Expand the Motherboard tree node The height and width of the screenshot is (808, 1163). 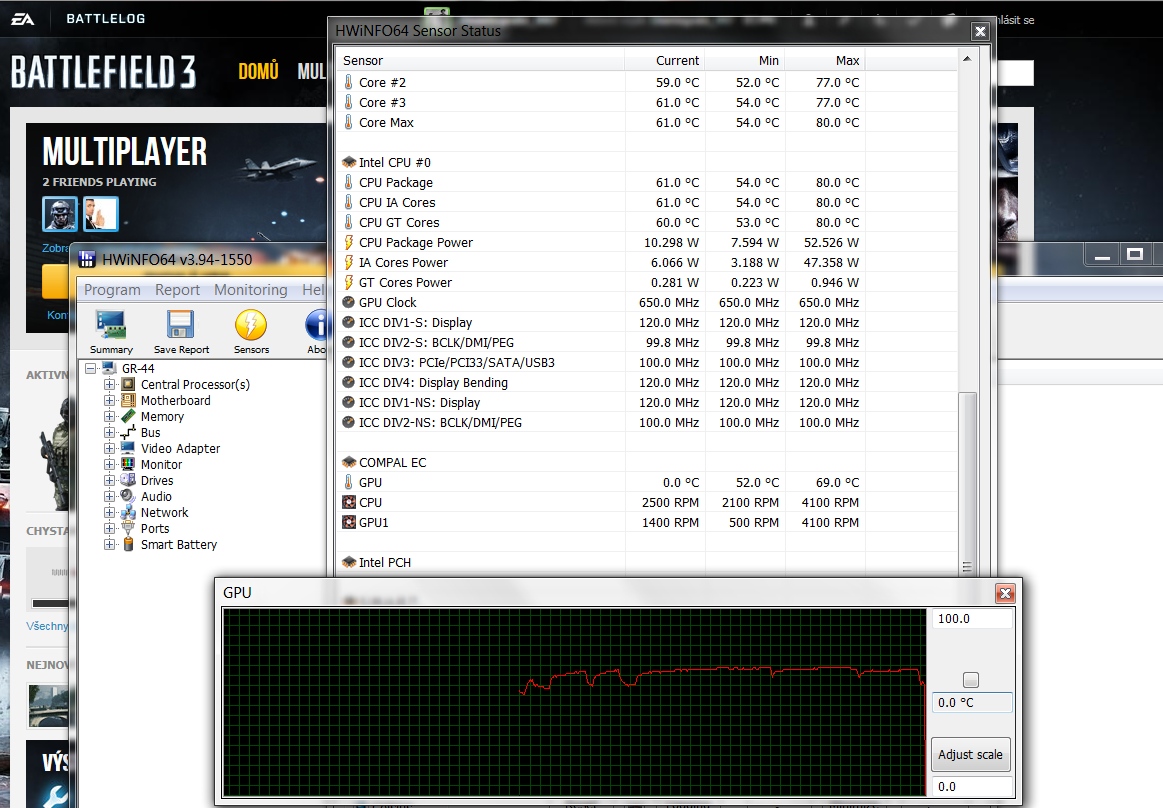(109, 401)
